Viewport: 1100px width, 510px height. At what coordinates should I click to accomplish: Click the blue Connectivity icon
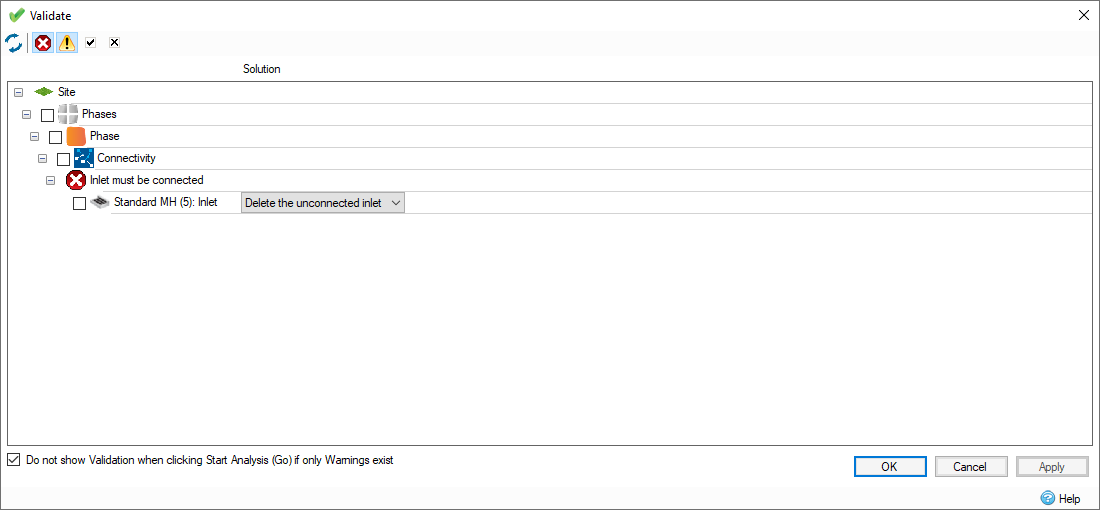84,158
